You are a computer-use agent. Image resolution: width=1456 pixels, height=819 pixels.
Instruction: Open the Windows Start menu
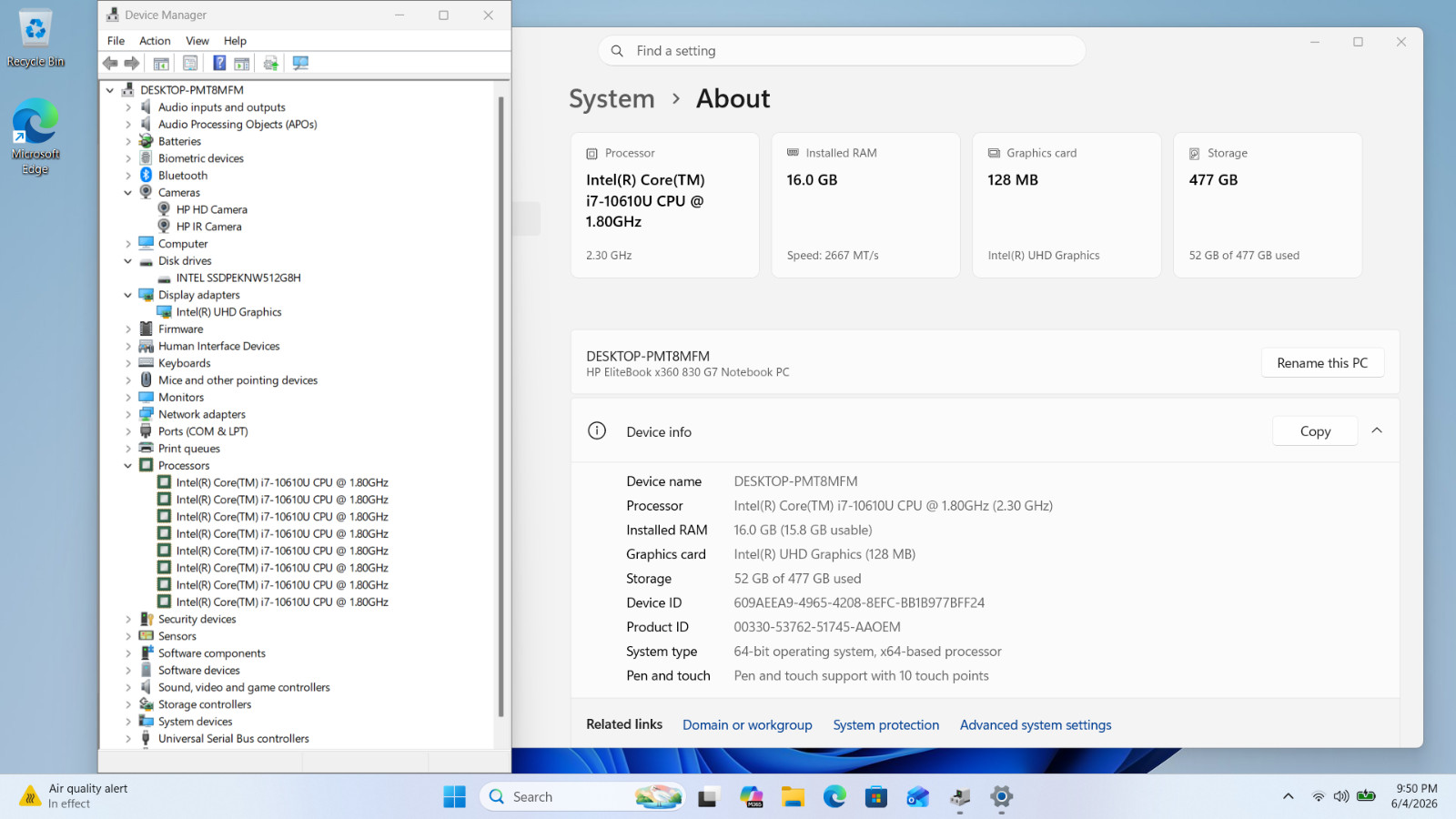454,797
